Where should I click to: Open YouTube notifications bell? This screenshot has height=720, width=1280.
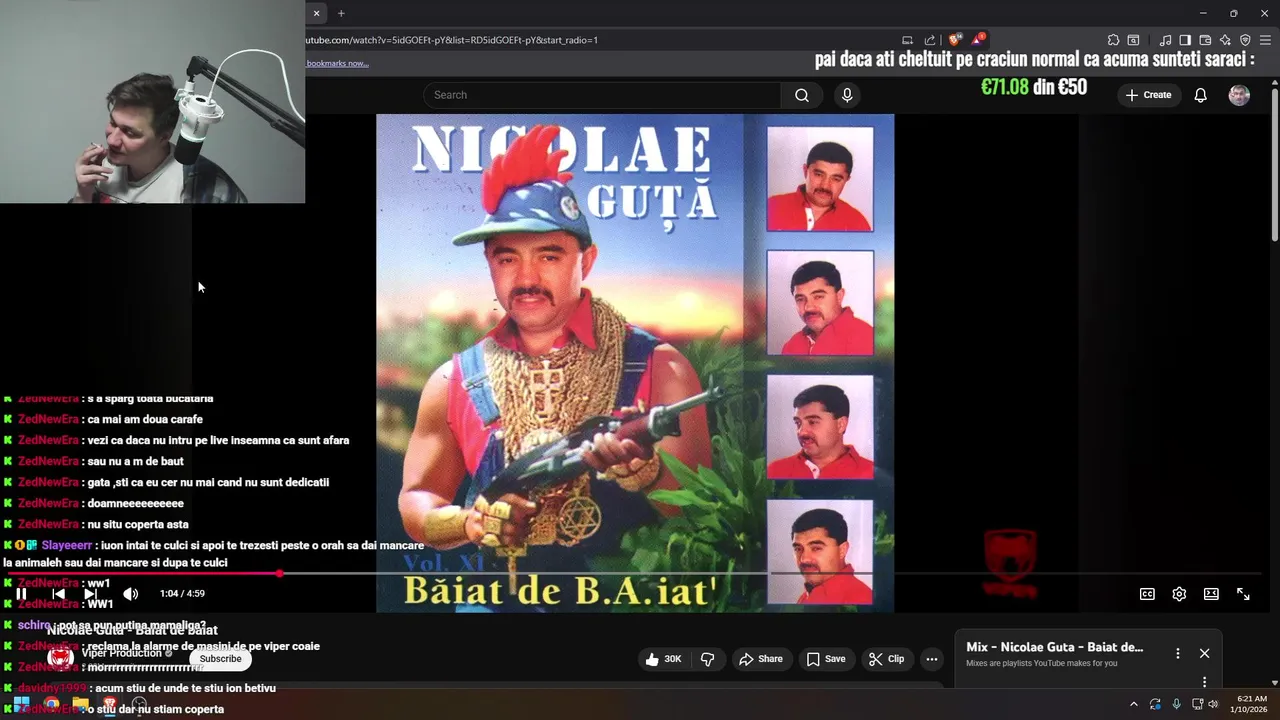1200,95
